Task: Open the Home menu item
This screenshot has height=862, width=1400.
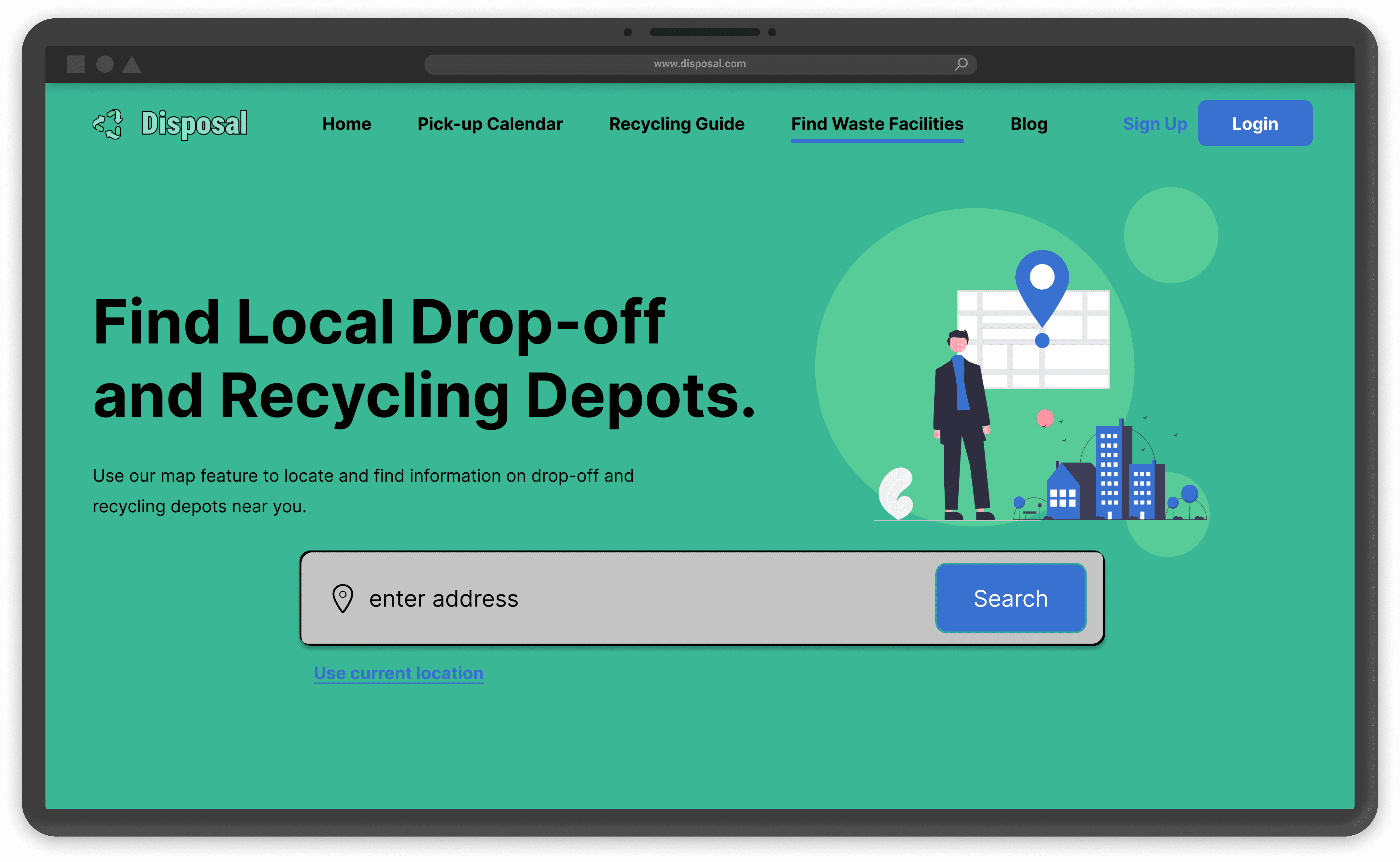Action: pyautogui.click(x=346, y=124)
